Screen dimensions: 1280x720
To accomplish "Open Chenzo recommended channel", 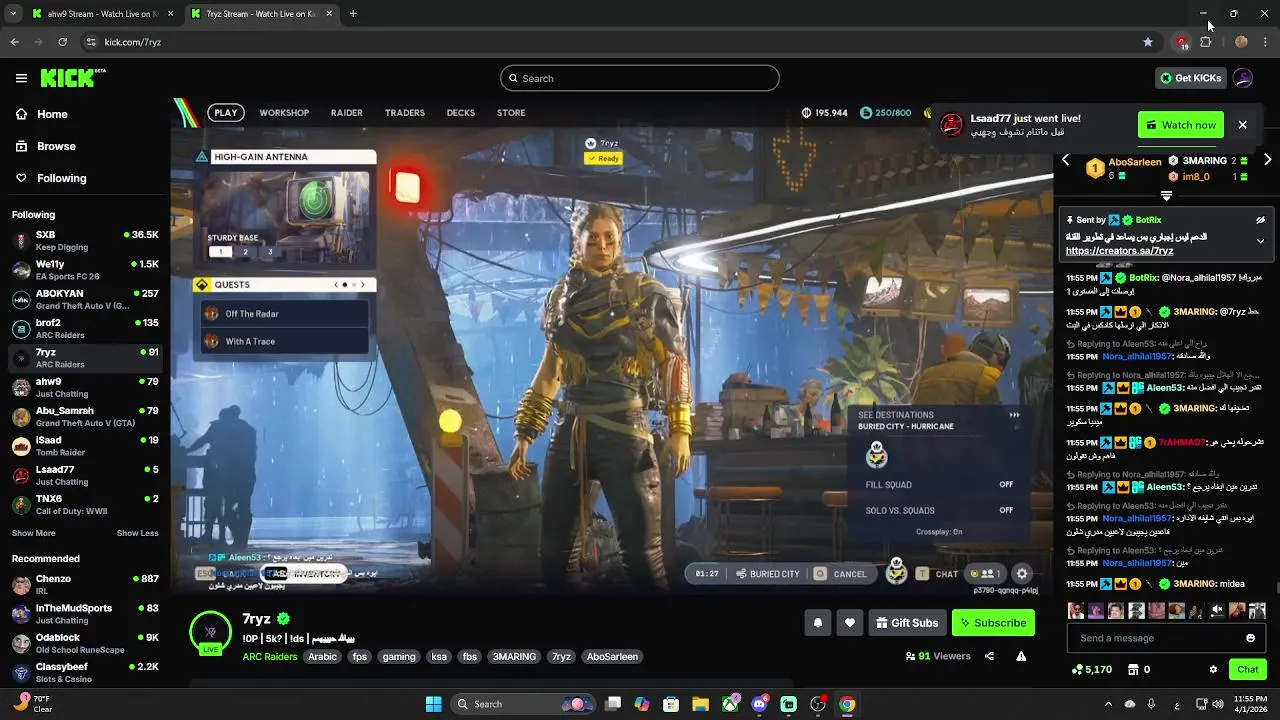I will (84, 585).
